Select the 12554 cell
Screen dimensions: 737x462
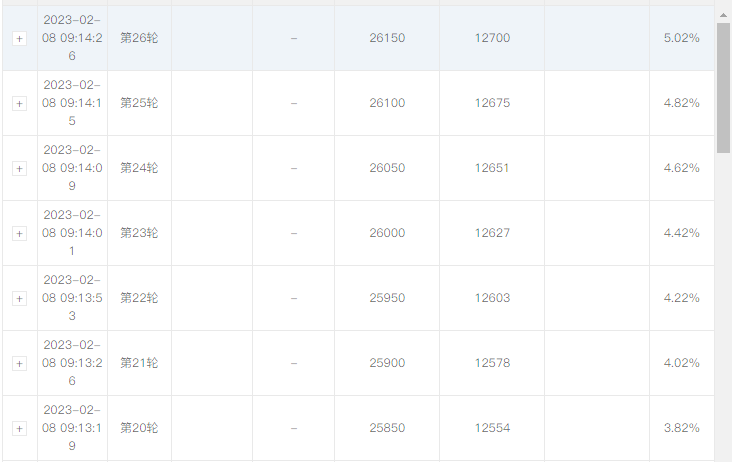click(492, 428)
